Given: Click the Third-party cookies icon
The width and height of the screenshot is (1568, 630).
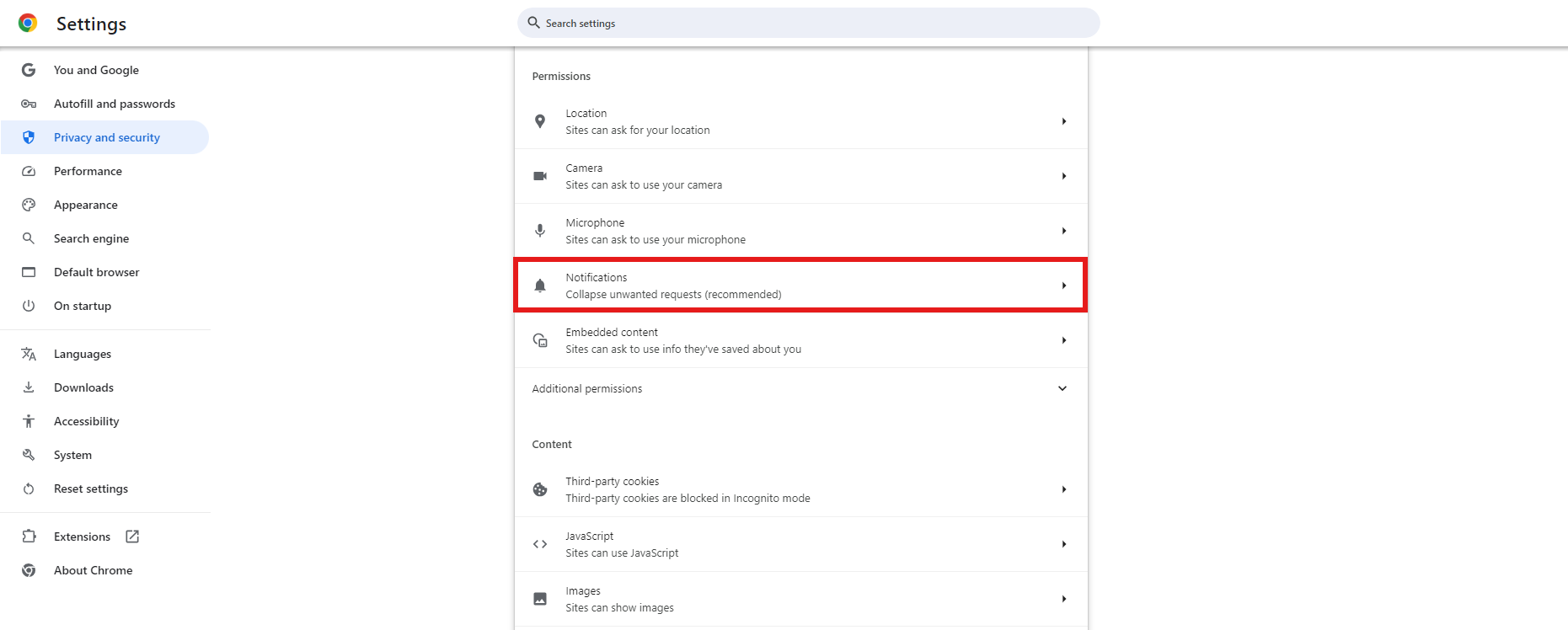Looking at the screenshot, I should [540, 489].
